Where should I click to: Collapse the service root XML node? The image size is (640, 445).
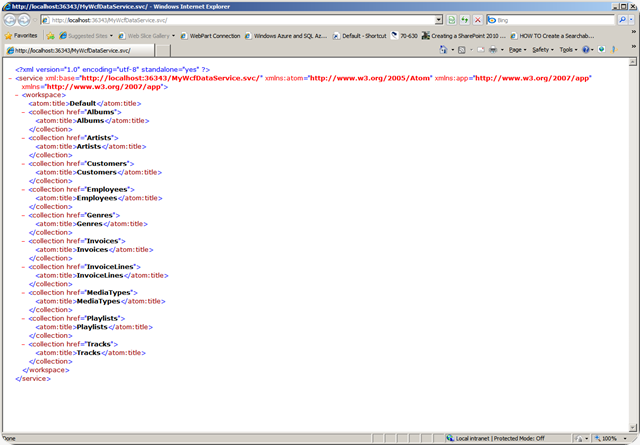[x=10, y=78]
